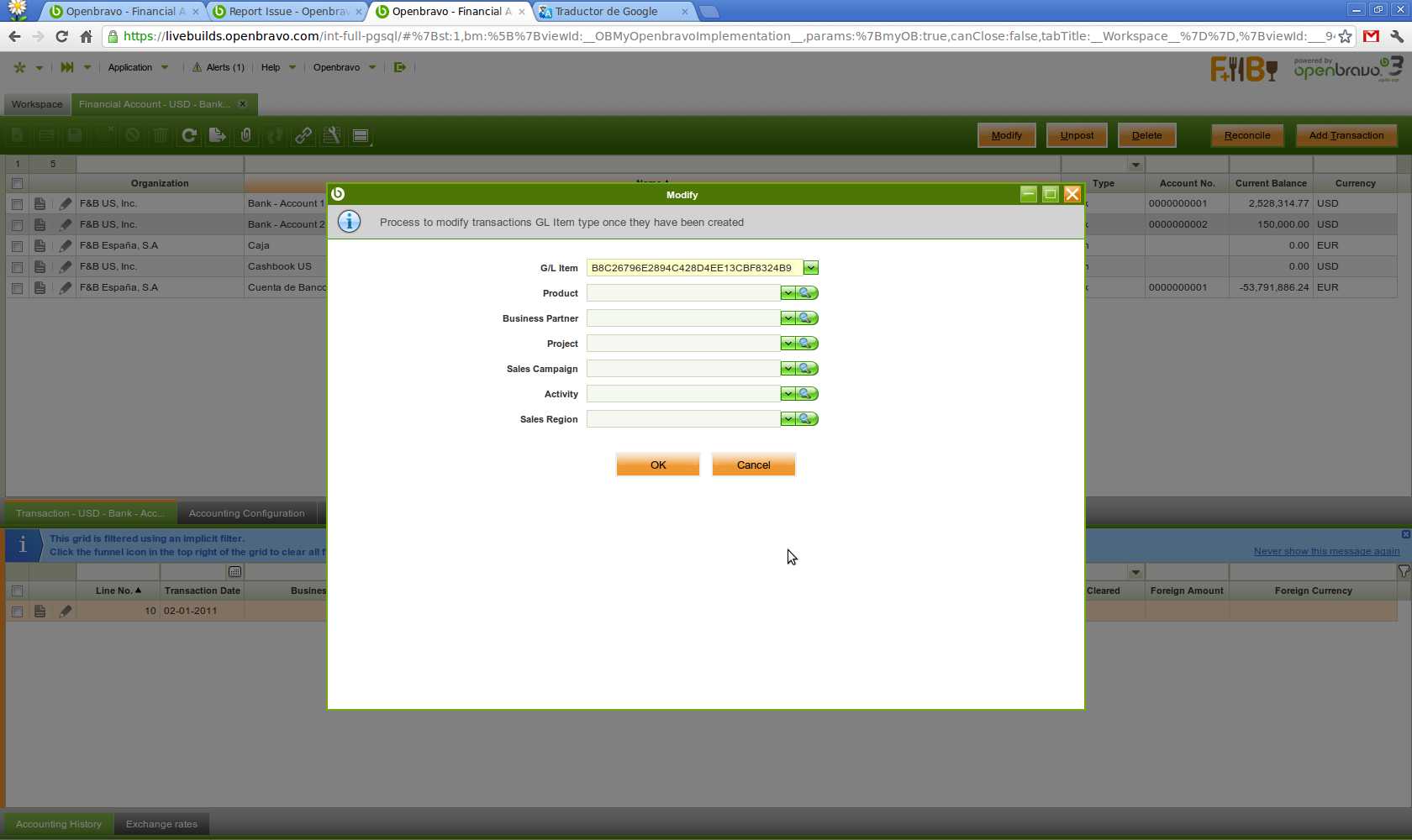Click the quick launch fast-forward icon
1412x840 pixels.
[67, 67]
